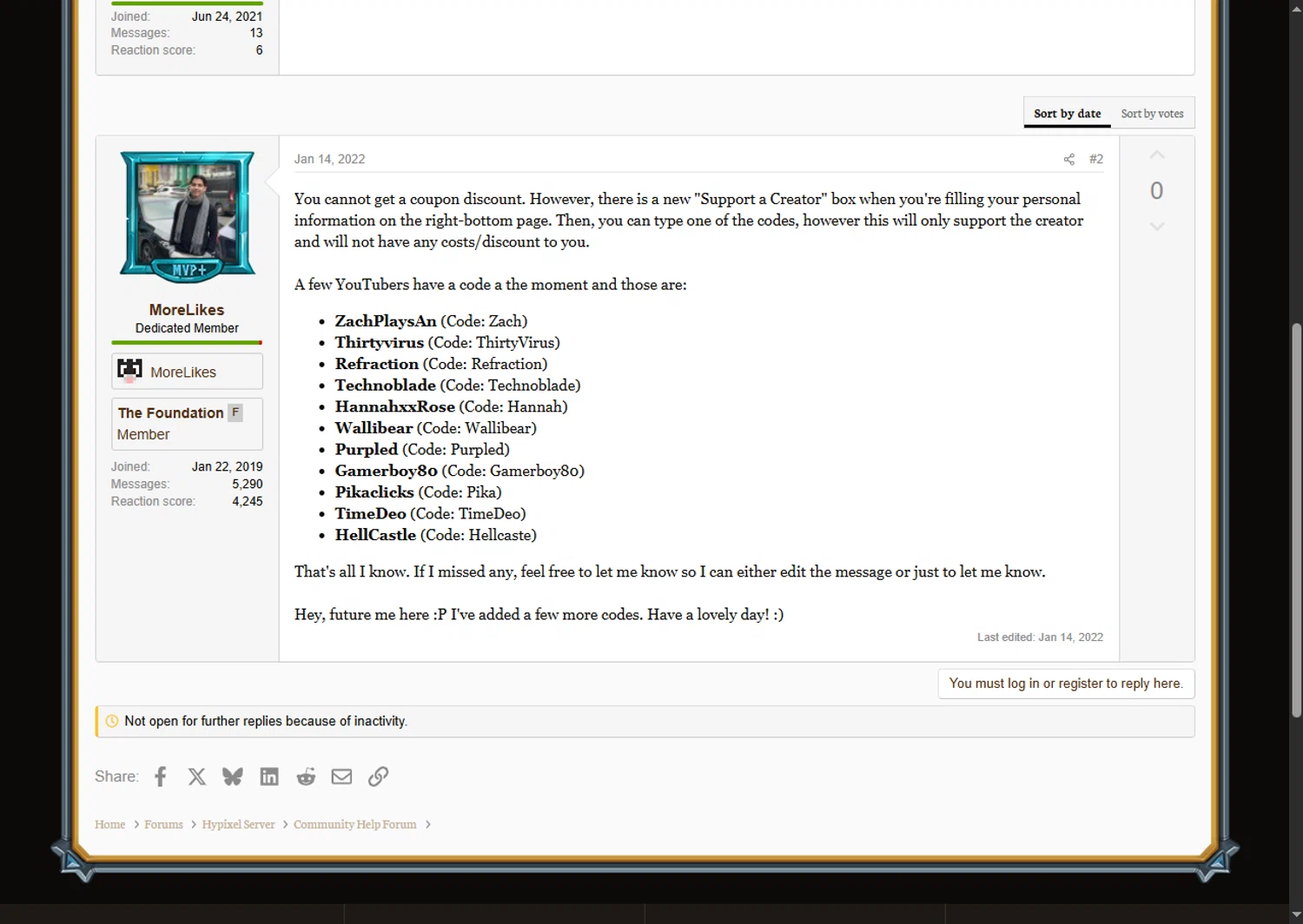Screen dimensions: 1303x924
Task: Downvote the MoreLikes post
Action: [x=1157, y=227]
